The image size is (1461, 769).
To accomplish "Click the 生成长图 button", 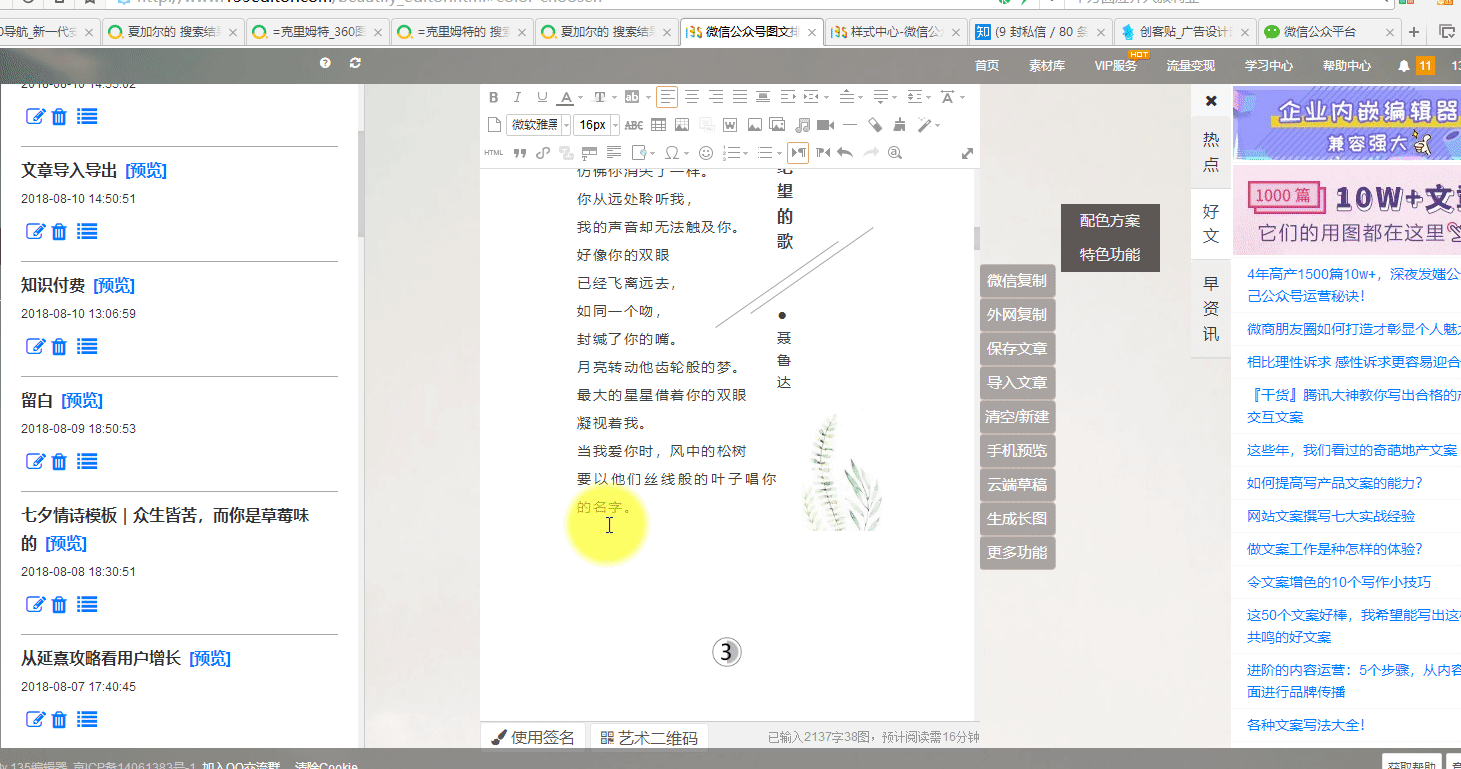I will coord(1017,519).
